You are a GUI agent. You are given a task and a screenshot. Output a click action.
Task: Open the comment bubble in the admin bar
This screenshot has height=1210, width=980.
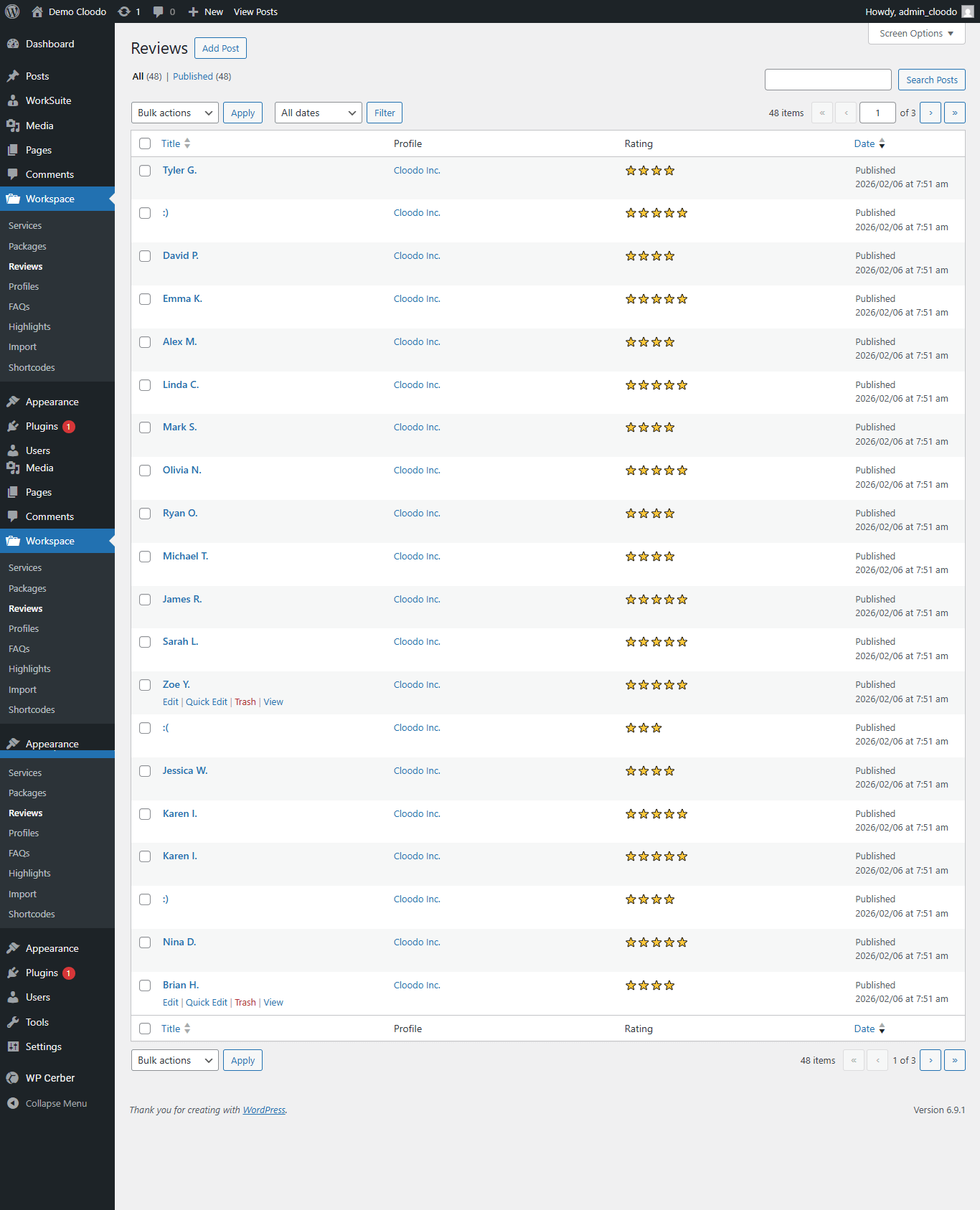point(159,11)
